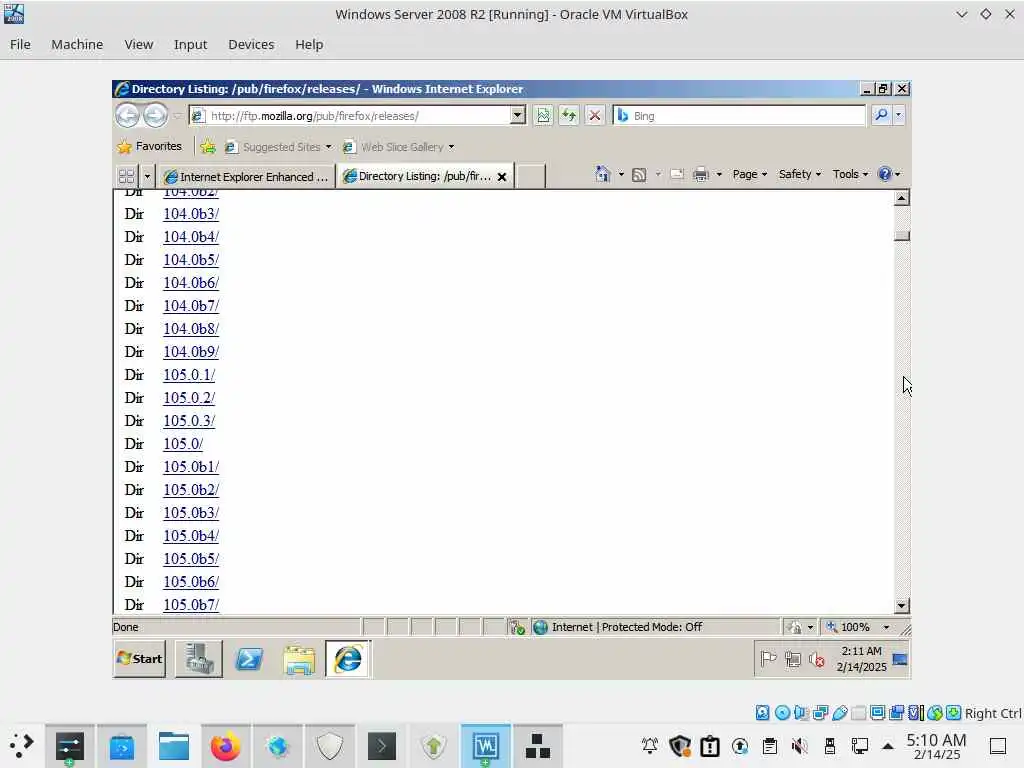Open the 104.0b9/ directory link

tap(191, 352)
